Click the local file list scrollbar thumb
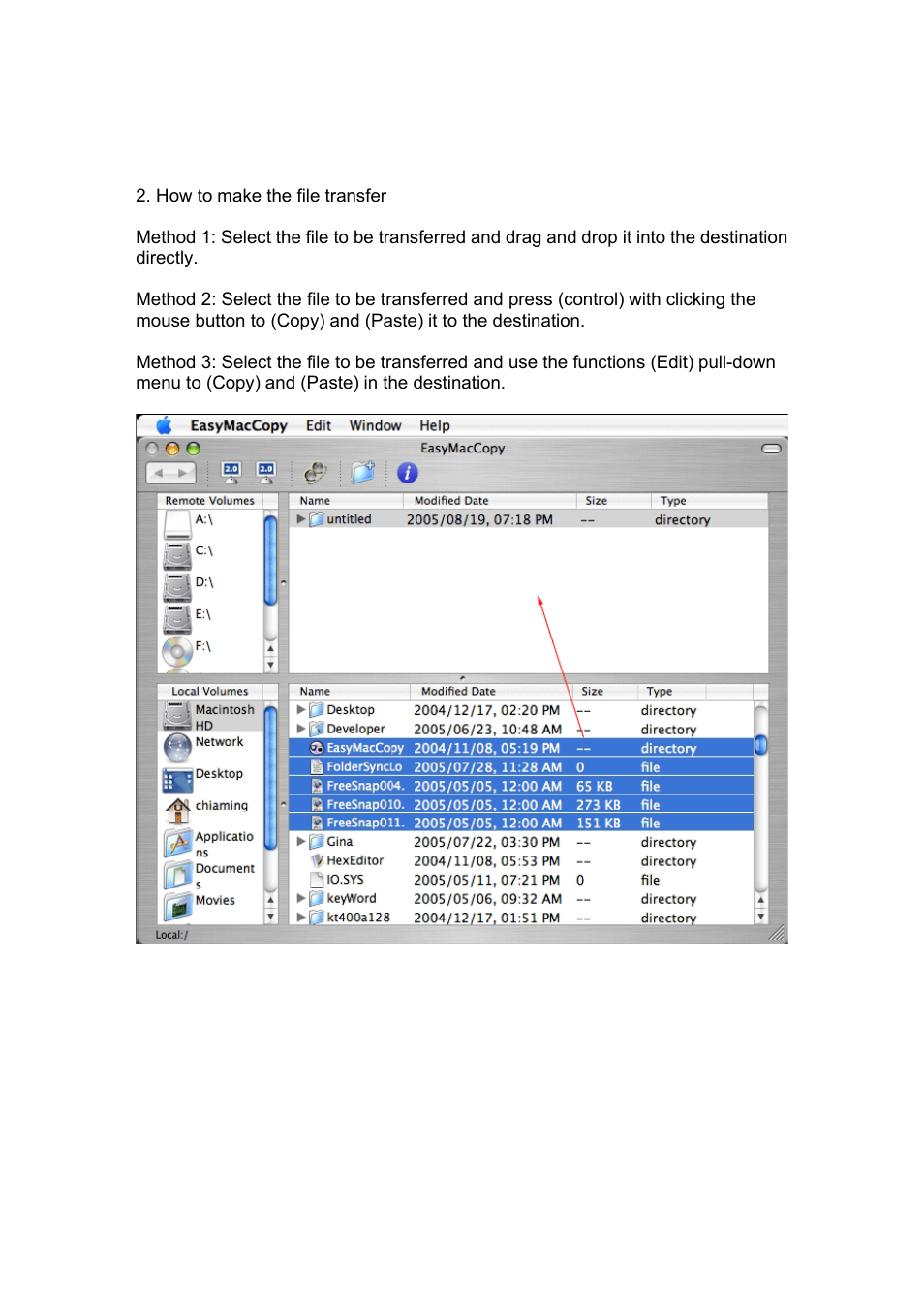 pyautogui.click(x=761, y=745)
